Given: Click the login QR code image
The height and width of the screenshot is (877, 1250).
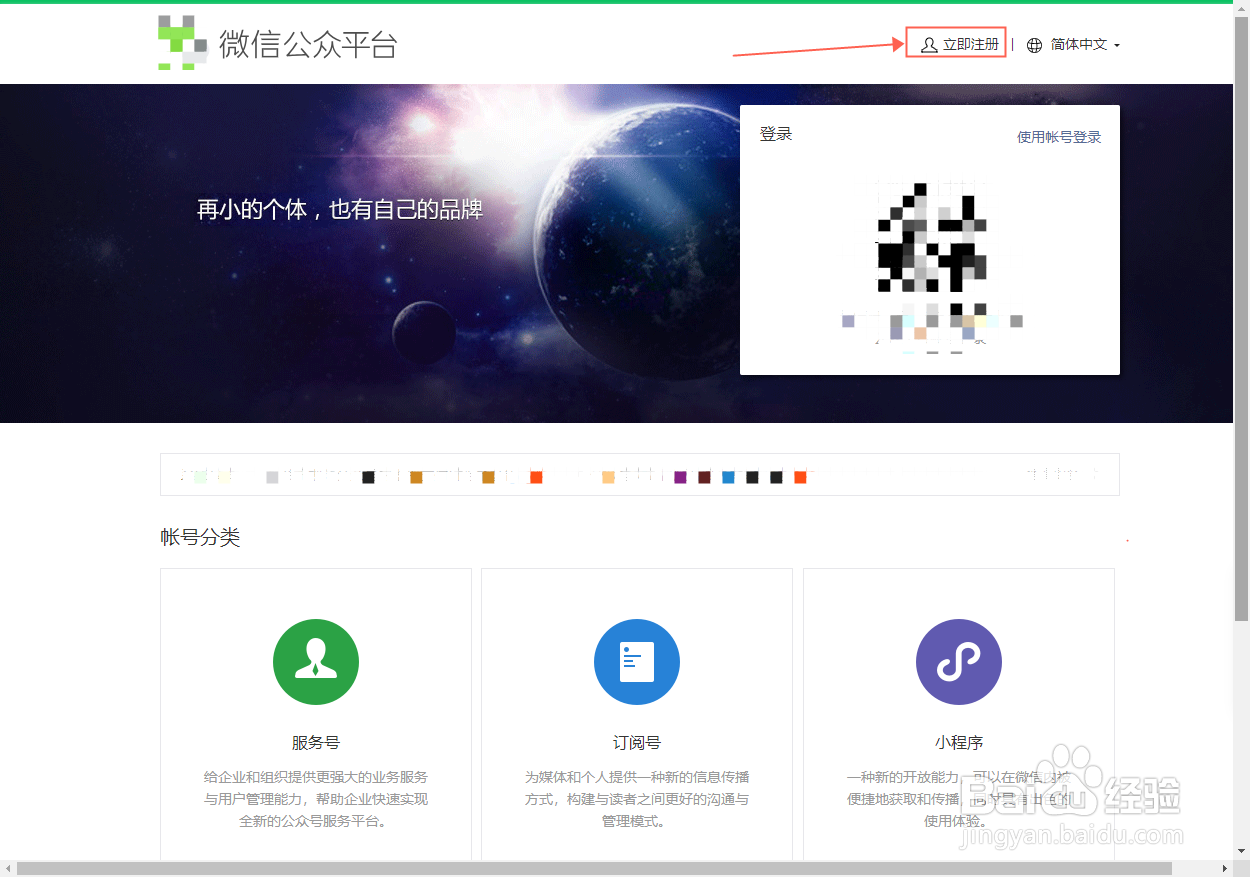Looking at the screenshot, I should coord(931,238).
